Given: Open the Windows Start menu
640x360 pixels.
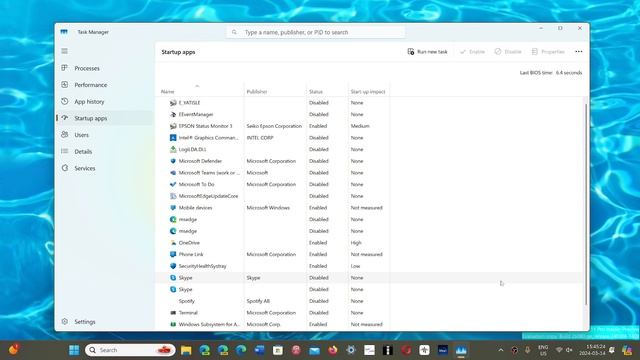Looking at the screenshot, I should [74, 350].
